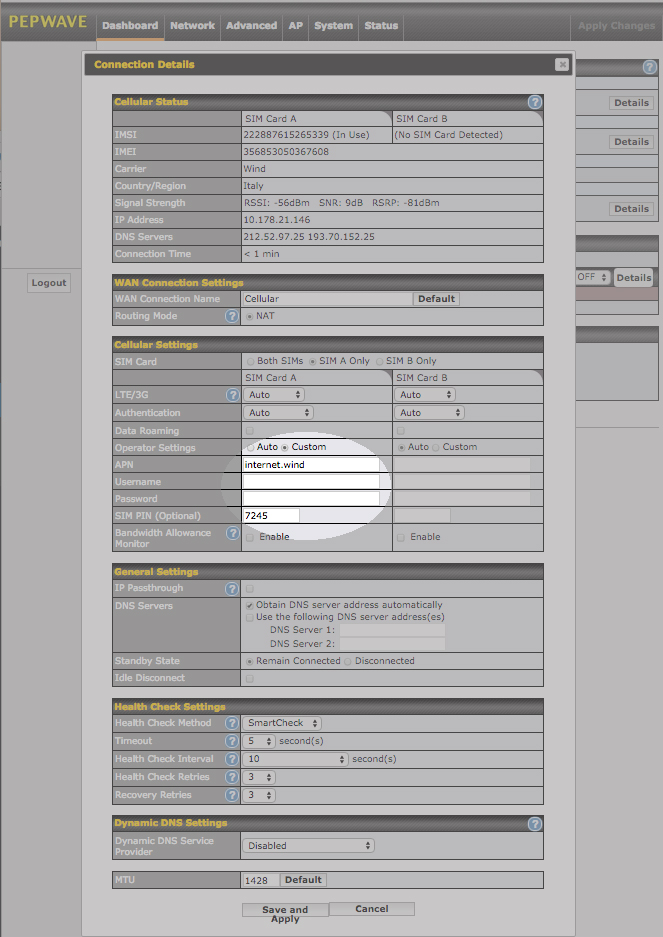The image size is (663, 937).
Task: Open help for Bandwidth Allowance Monitor
Action: [x=232, y=533]
